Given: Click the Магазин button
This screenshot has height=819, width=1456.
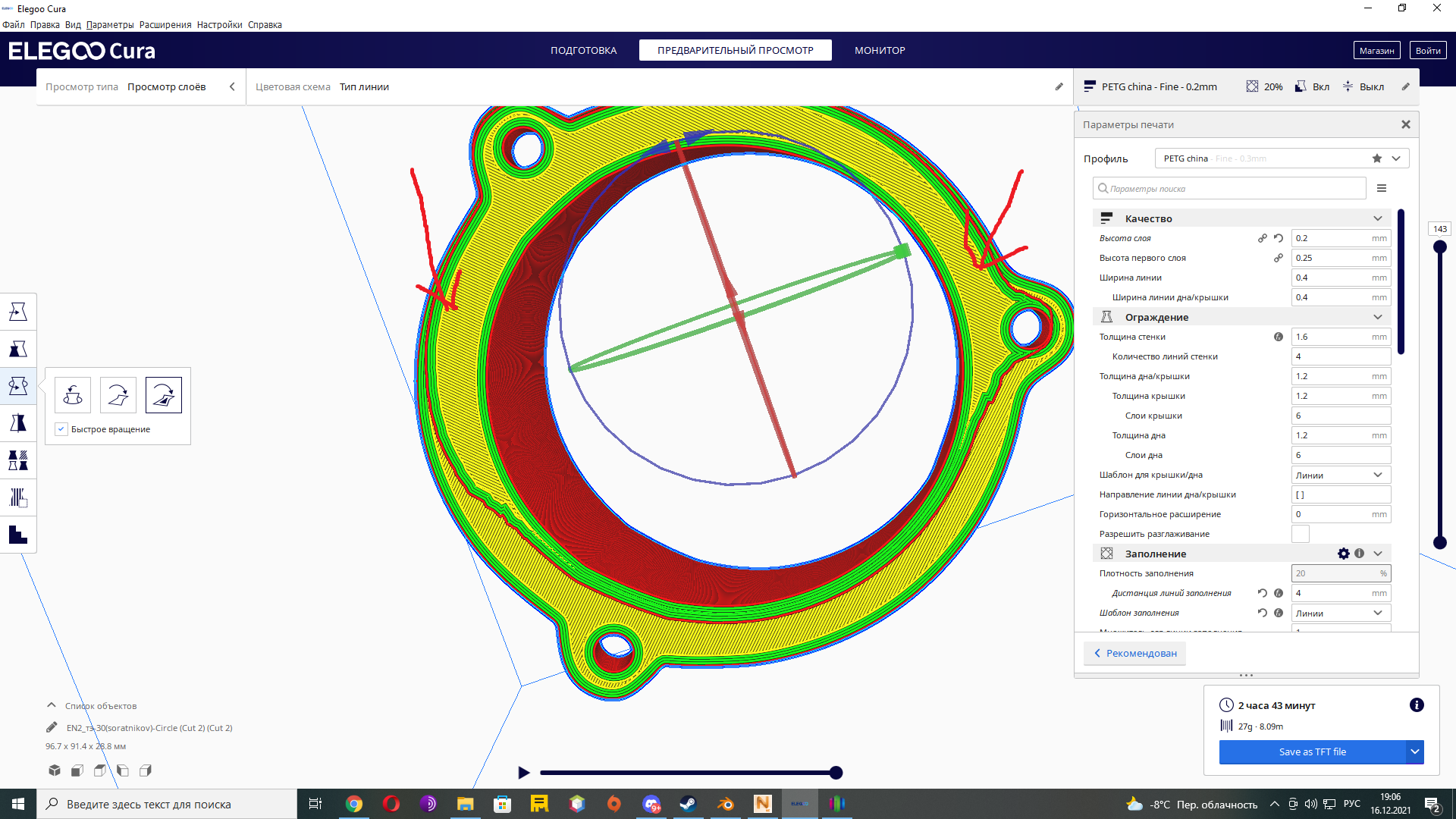Looking at the screenshot, I should 1376,50.
